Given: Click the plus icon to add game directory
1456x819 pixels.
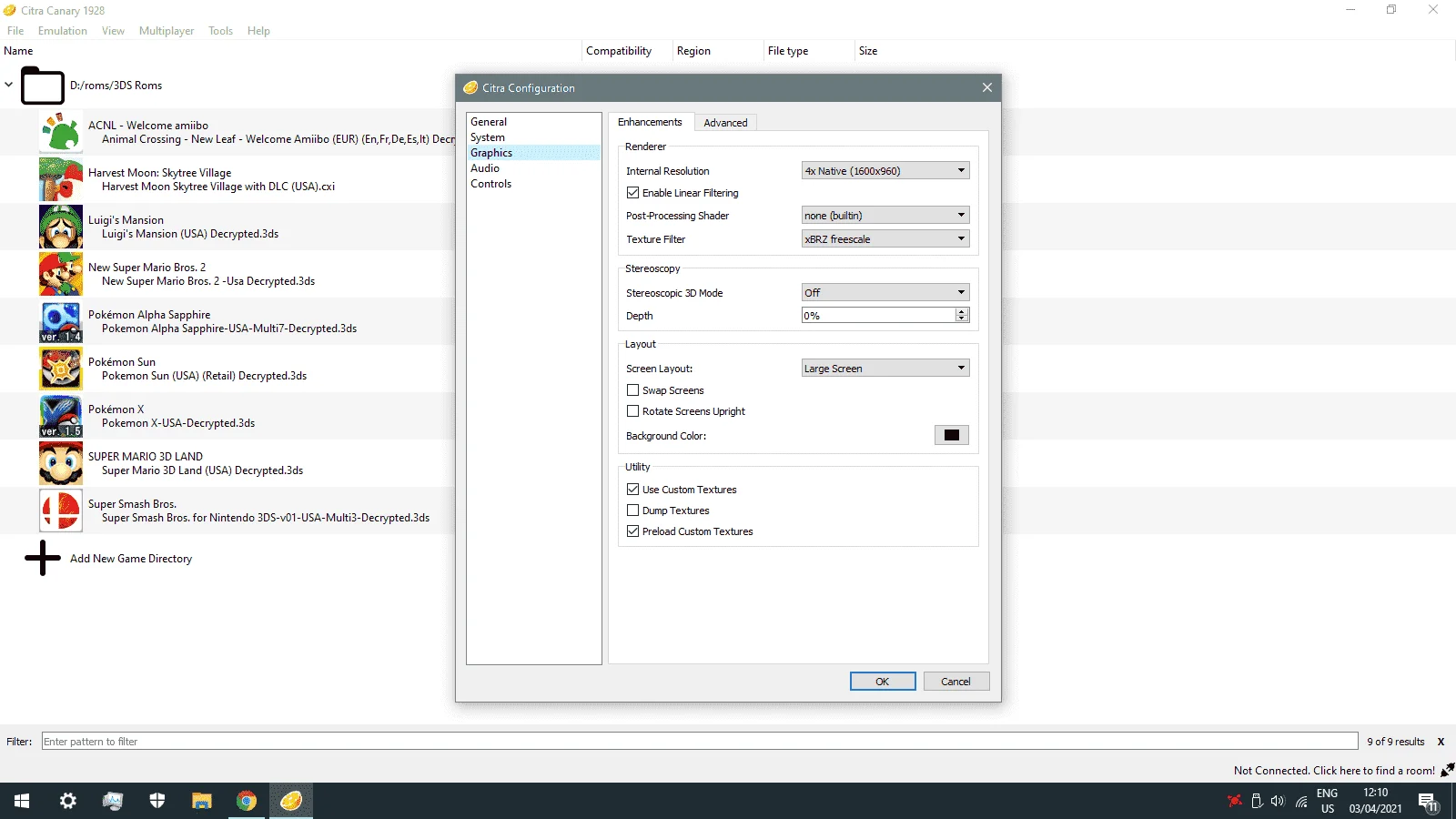Looking at the screenshot, I should (x=43, y=558).
